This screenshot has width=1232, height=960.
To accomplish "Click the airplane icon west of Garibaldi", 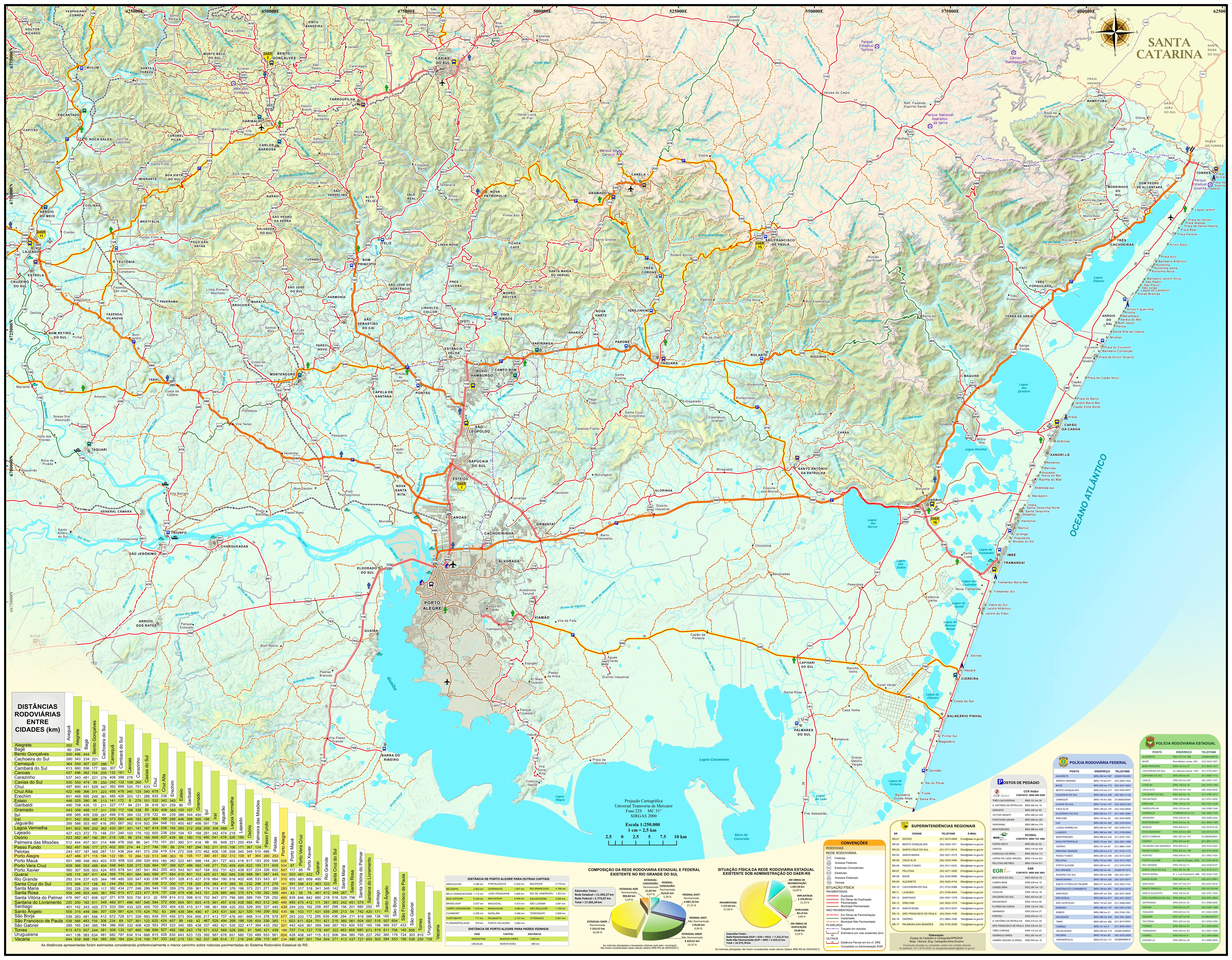I will pyautogui.click(x=261, y=127).
